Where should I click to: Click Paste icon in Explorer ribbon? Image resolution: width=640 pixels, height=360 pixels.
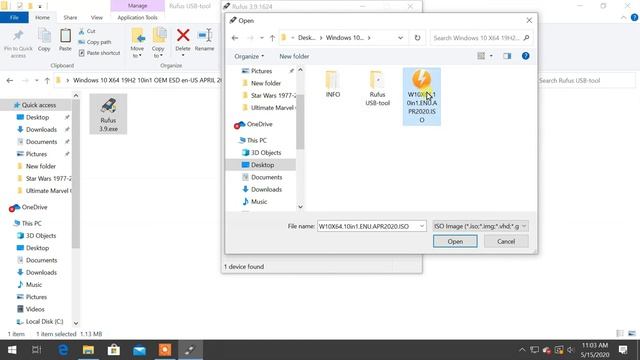pos(65,36)
